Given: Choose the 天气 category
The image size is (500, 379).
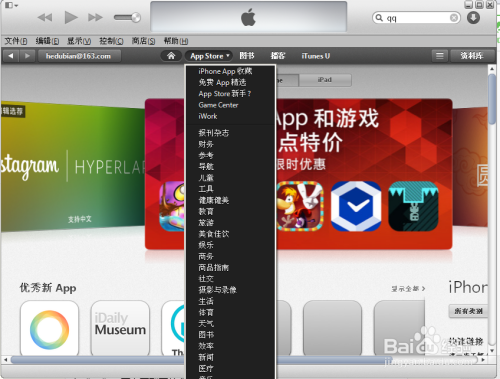Looking at the screenshot, I should 206,323.
